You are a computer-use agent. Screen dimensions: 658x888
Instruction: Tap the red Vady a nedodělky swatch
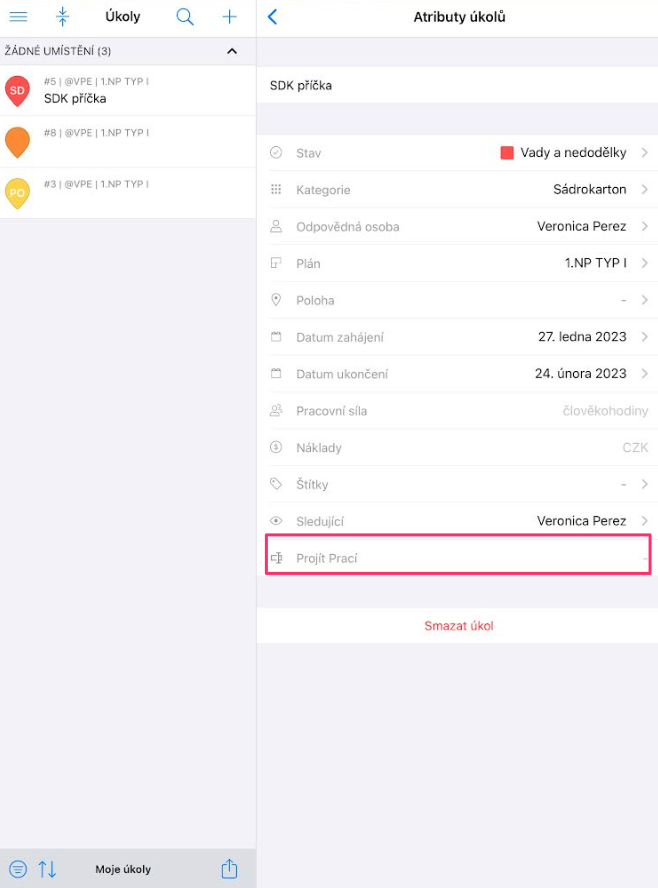[x=507, y=152]
